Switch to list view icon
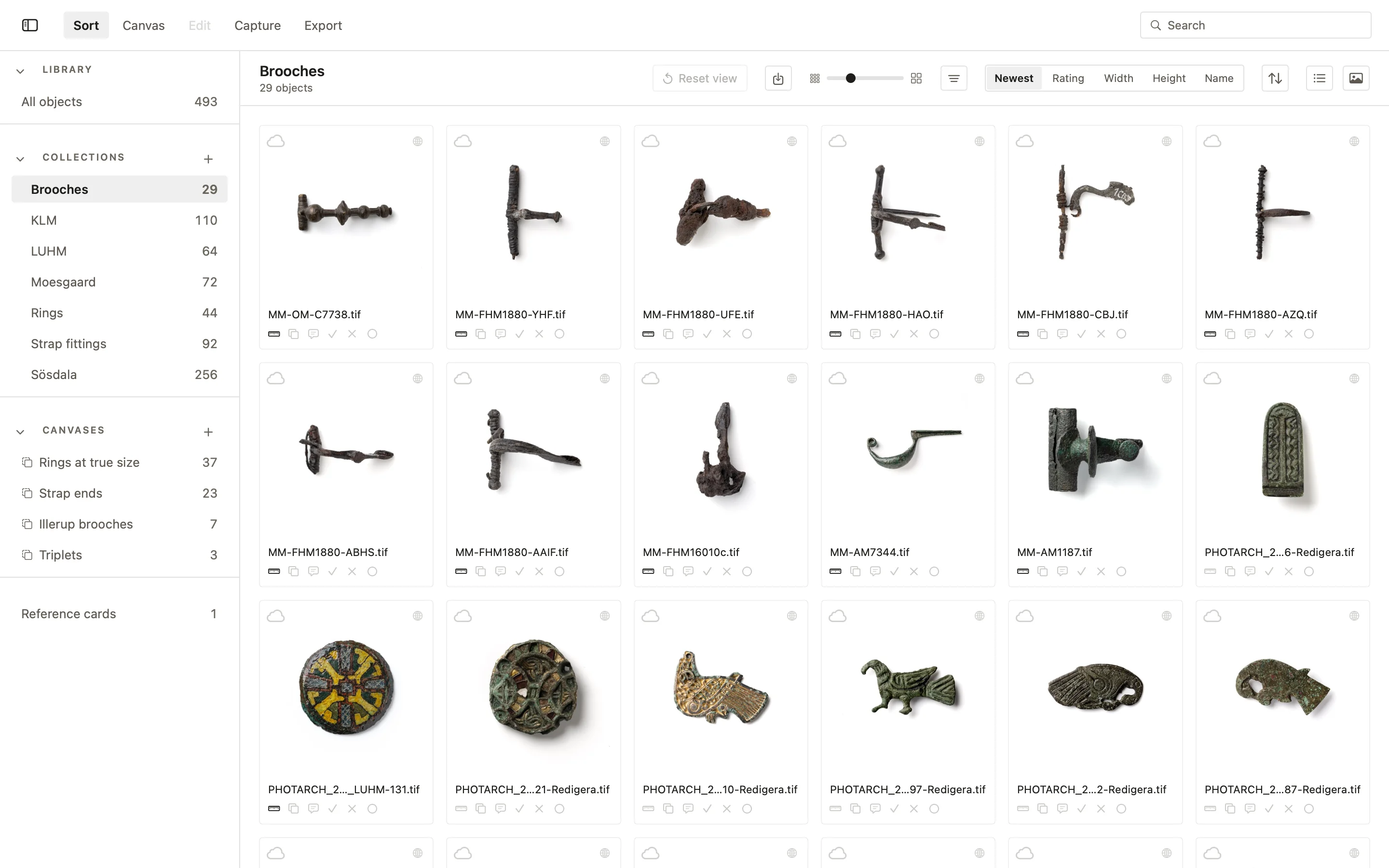Screen dimensions: 1389x868 click(1319, 78)
